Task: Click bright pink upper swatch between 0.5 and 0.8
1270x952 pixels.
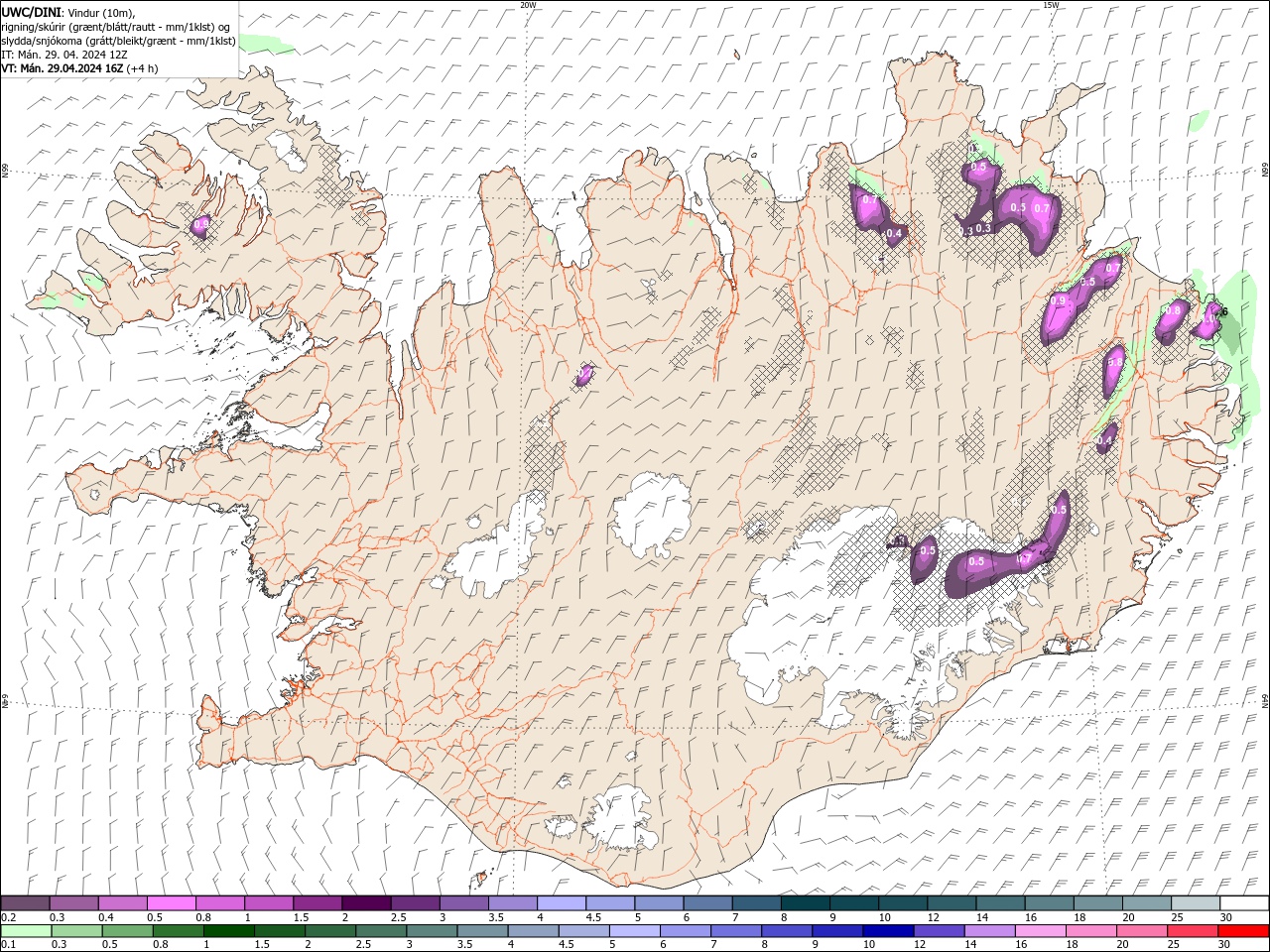Action: tap(172, 903)
